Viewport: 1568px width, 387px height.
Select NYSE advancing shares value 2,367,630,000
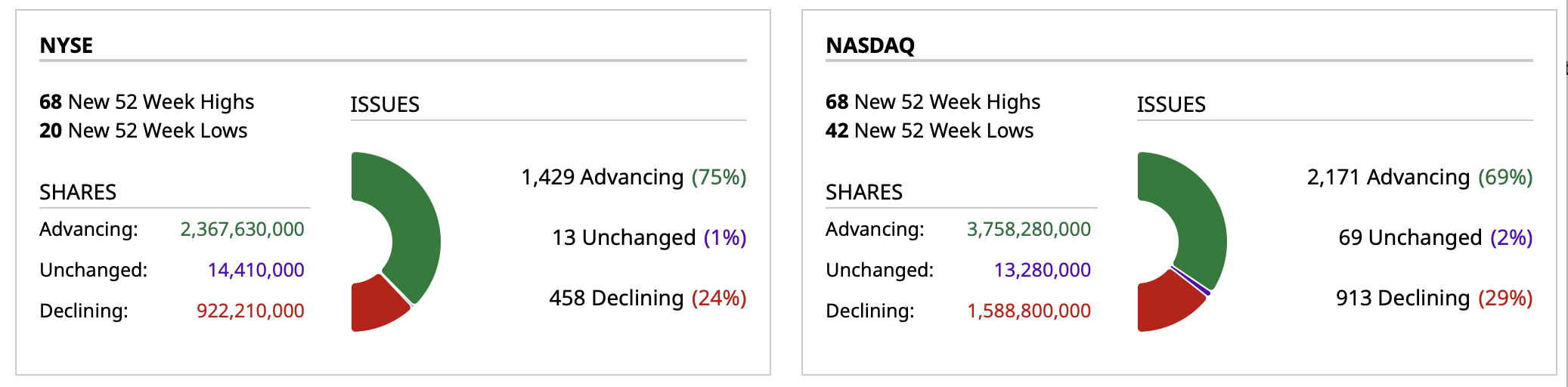(242, 229)
